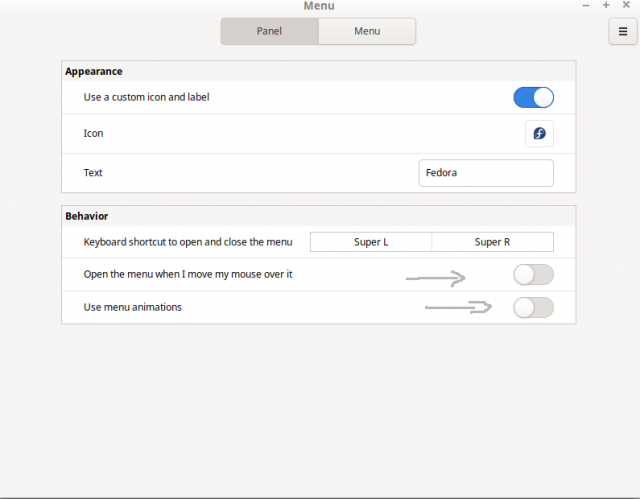The height and width of the screenshot is (499, 640).
Task: Click the Appearance section heading
Action: point(94,71)
